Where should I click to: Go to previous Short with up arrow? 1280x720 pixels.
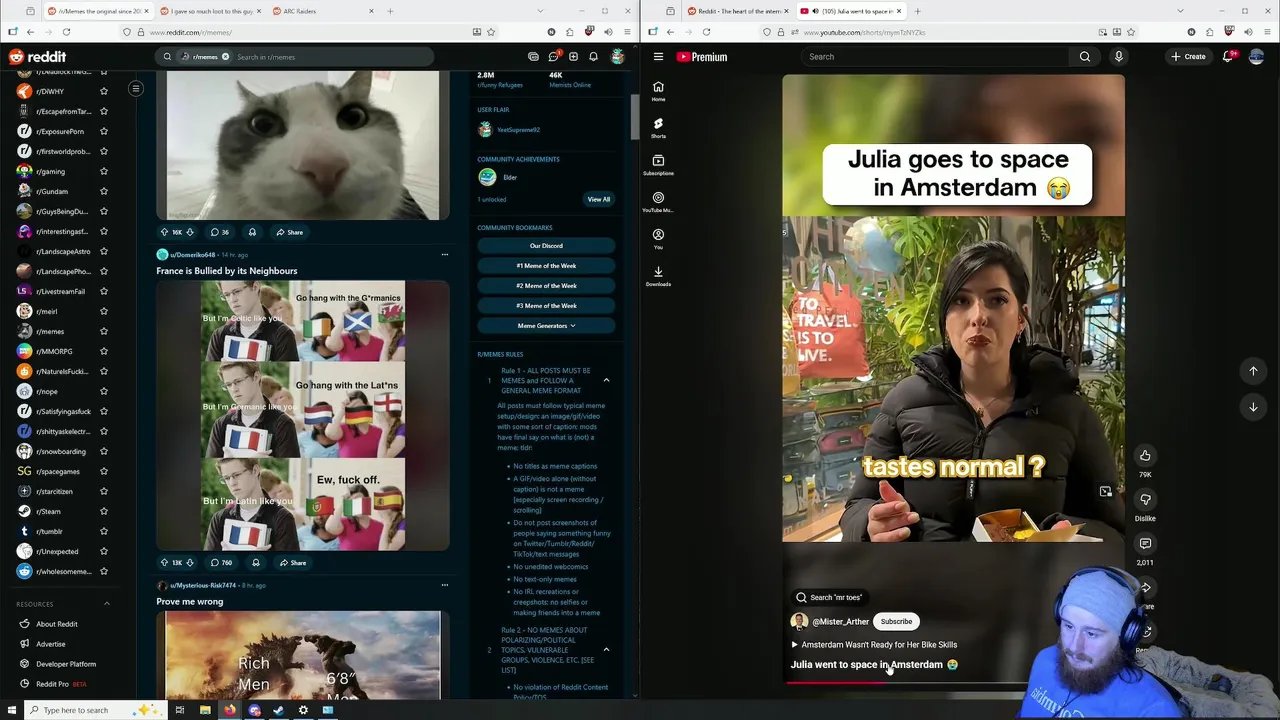[1253, 371]
